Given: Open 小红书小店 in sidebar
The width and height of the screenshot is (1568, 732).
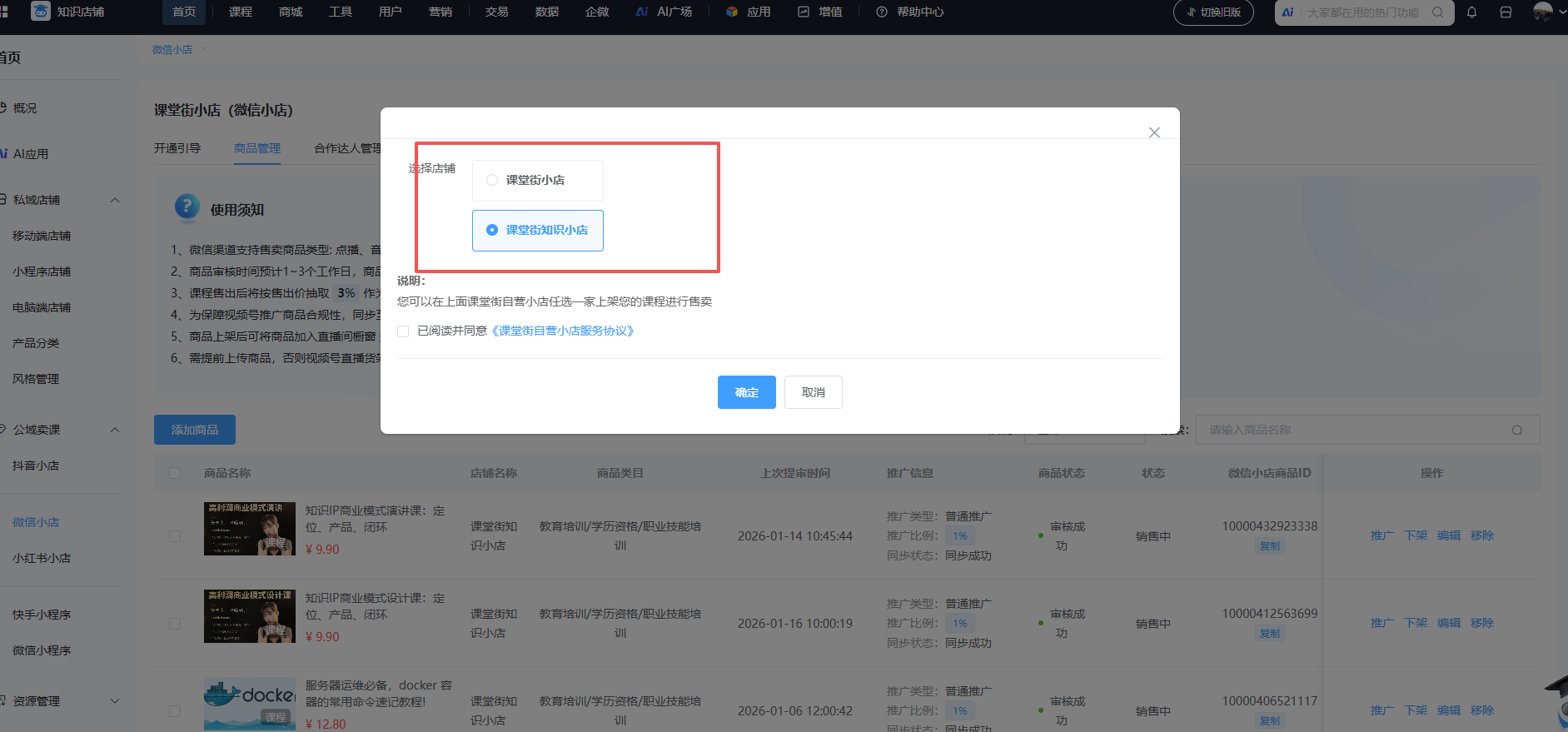Looking at the screenshot, I should (42, 558).
